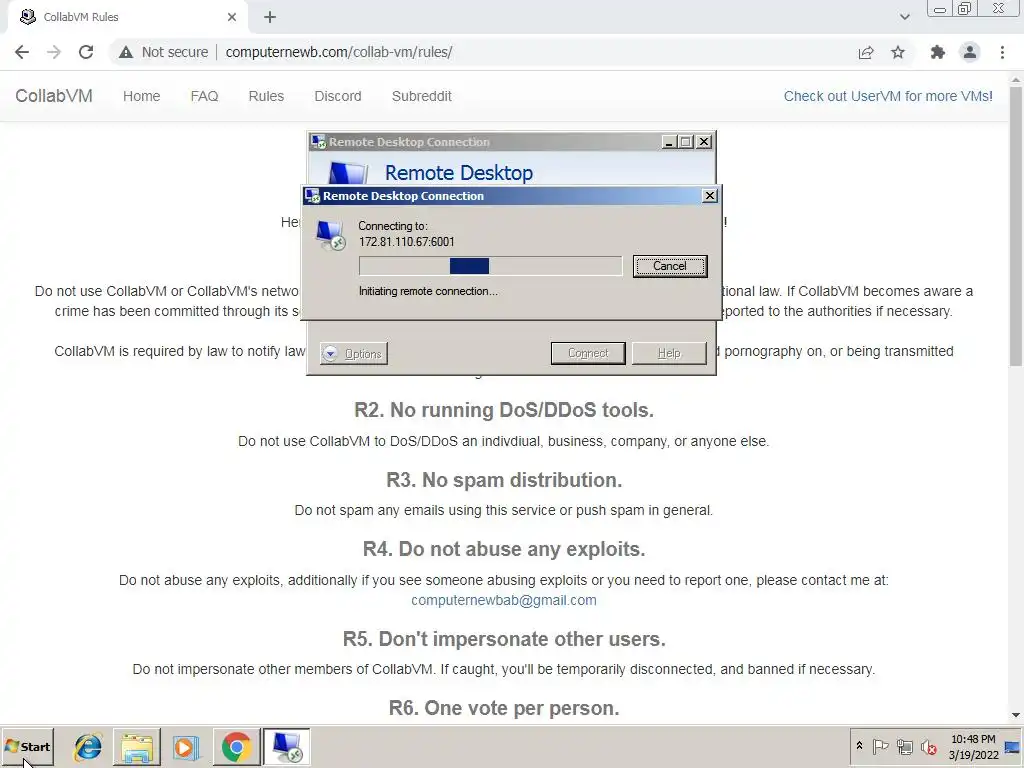The width and height of the screenshot is (1024, 768).
Task: Click the R5. Don't impersonate other users heading
Action: (x=504, y=639)
